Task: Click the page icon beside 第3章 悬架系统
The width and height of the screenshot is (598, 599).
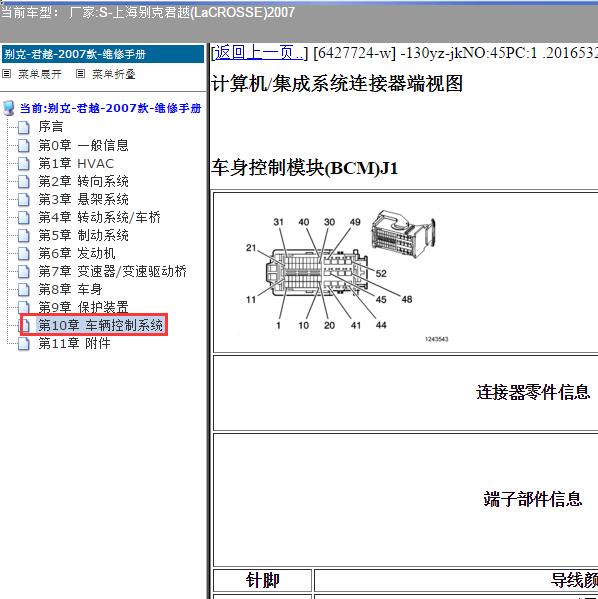Action: click(x=24, y=199)
